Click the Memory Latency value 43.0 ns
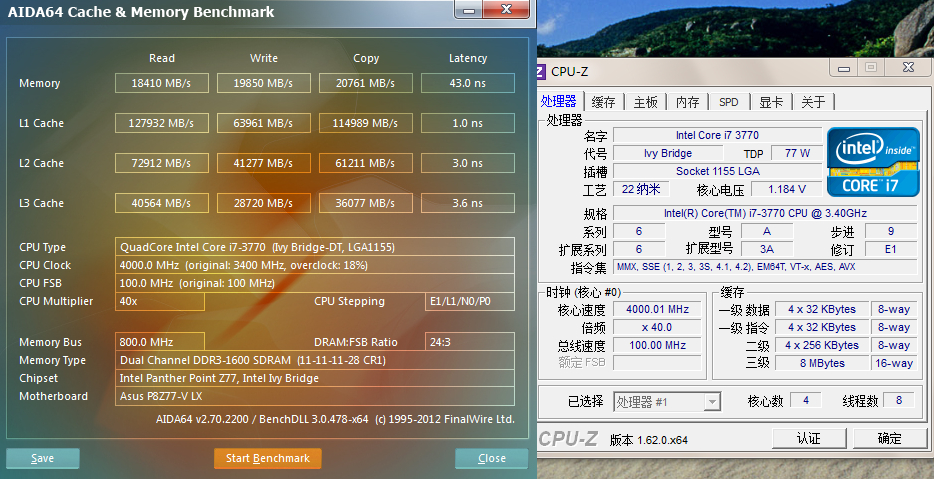The height and width of the screenshot is (479, 934). click(468, 83)
